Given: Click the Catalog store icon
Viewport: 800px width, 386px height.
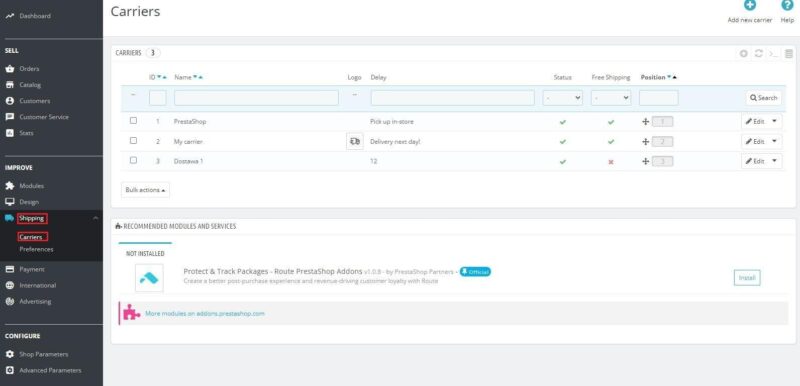Looking at the screenshot, I should [x=9, y=85].
